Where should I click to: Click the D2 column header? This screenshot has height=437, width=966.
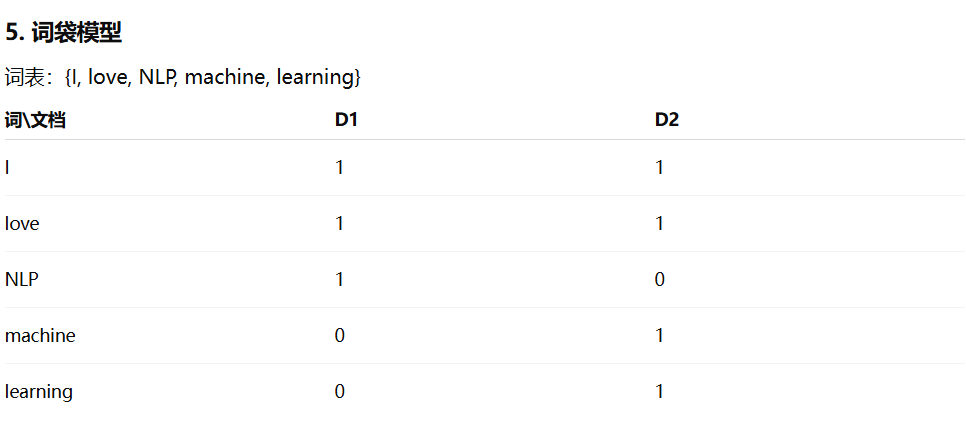point(667,120)
